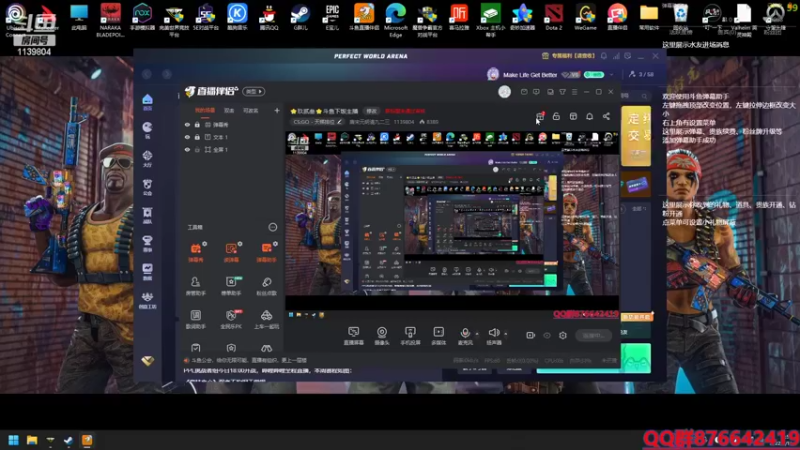
Task: Click the data chart icon in Arena sidebar
Action: (147, 271)
